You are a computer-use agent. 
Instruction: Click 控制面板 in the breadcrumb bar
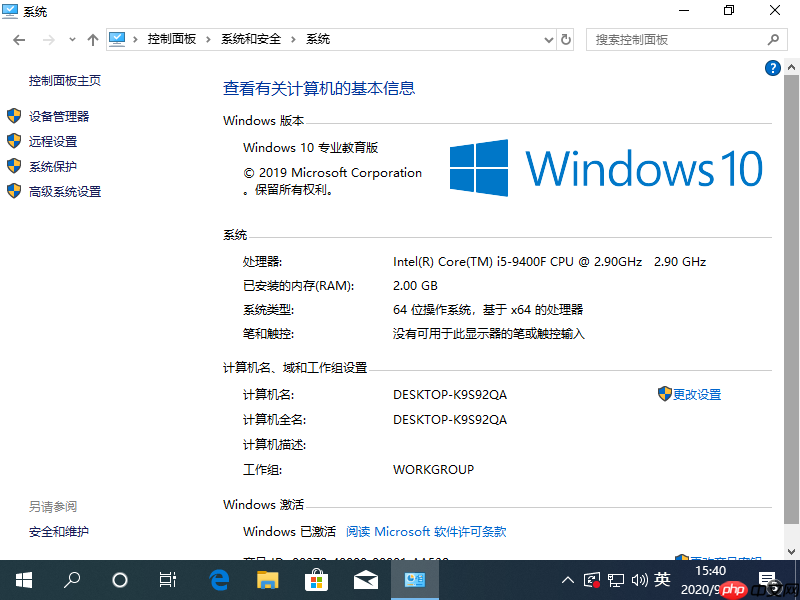tap(173, 39)
